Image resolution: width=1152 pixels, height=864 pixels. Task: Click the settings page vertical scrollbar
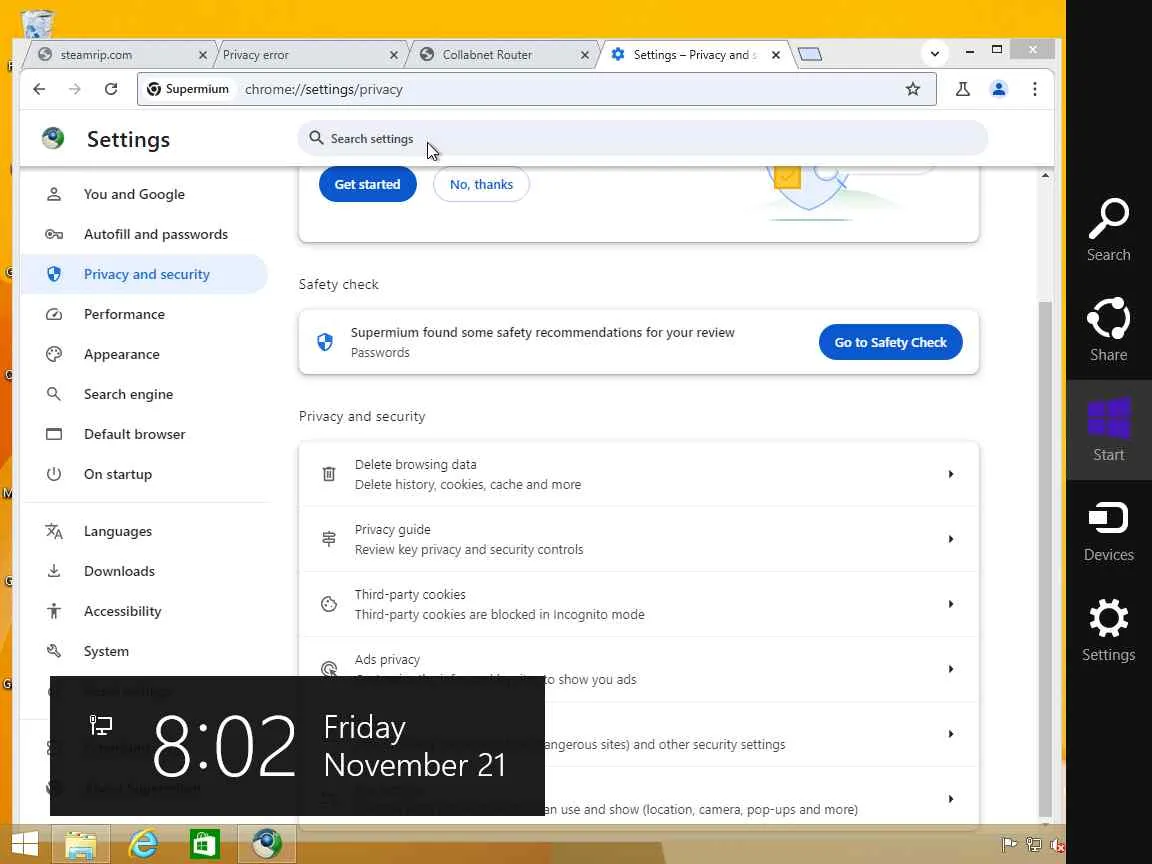click(1045, 558)
